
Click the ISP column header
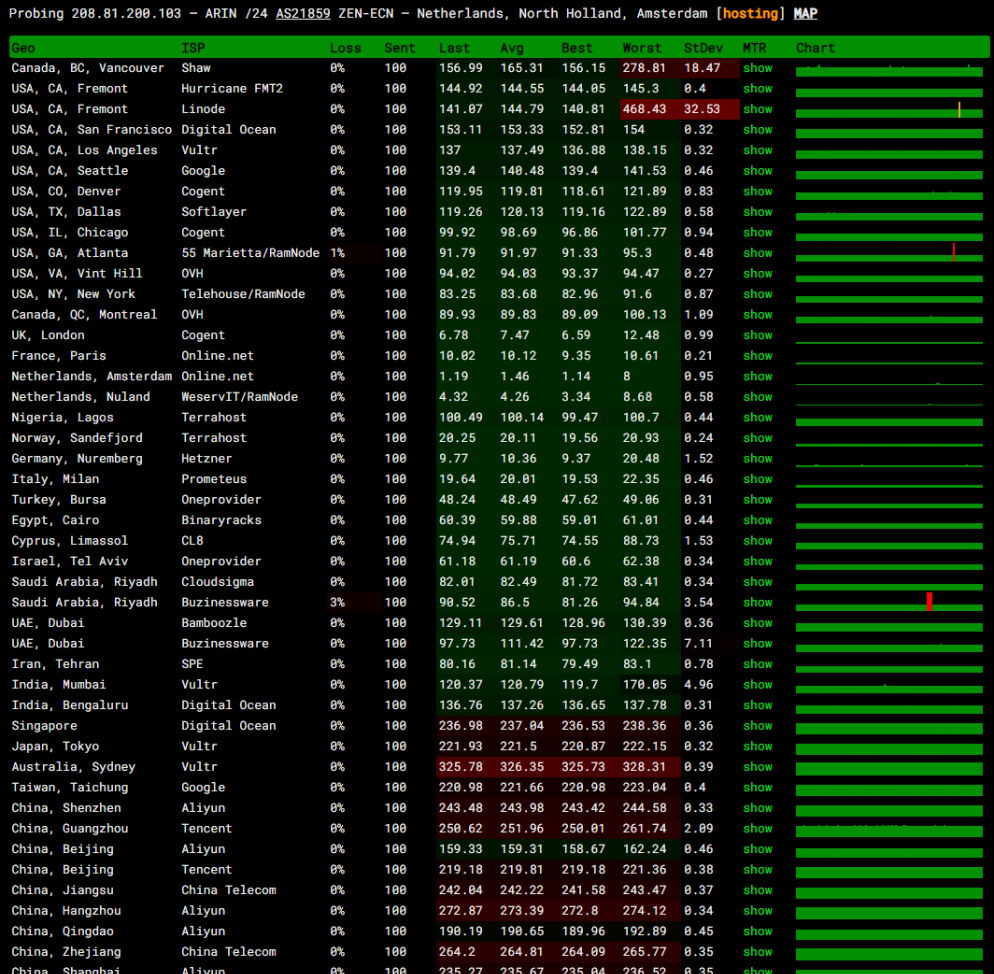(x=193, y=48)
